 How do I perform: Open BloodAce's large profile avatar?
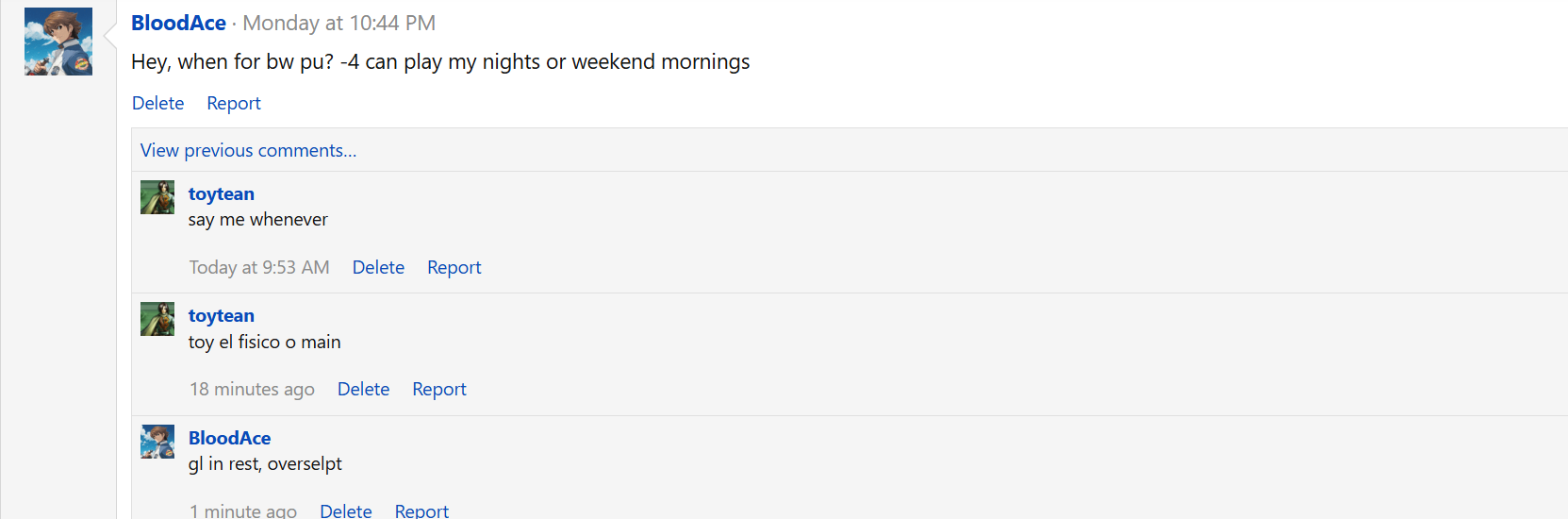point(58,42)
